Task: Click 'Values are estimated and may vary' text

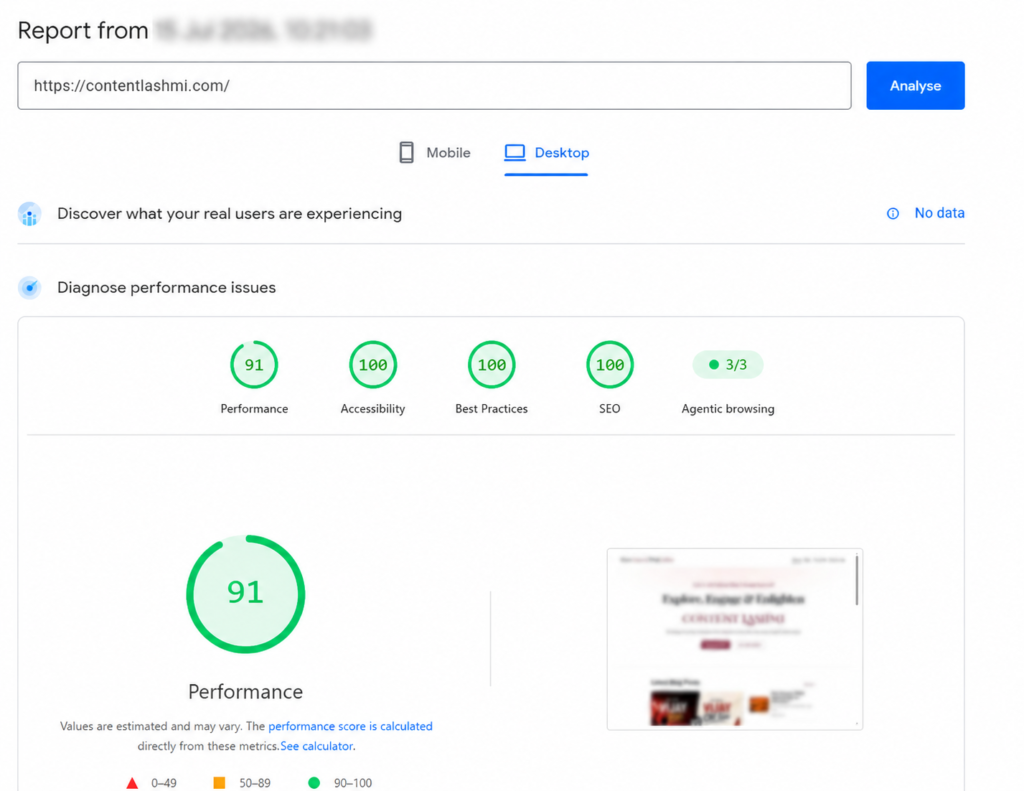Action: pyautogui.click(x=151, y=726)
